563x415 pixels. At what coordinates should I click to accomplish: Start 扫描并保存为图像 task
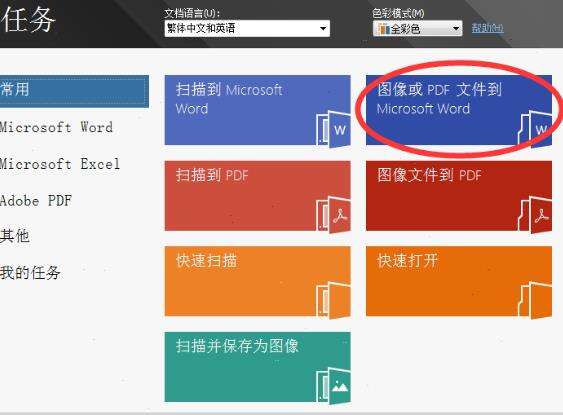coord(257,367)
